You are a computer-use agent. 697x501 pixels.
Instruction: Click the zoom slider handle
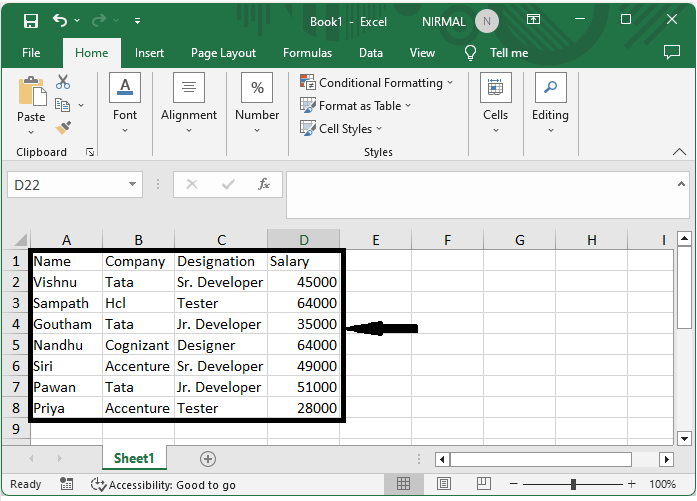coord(573,484)
